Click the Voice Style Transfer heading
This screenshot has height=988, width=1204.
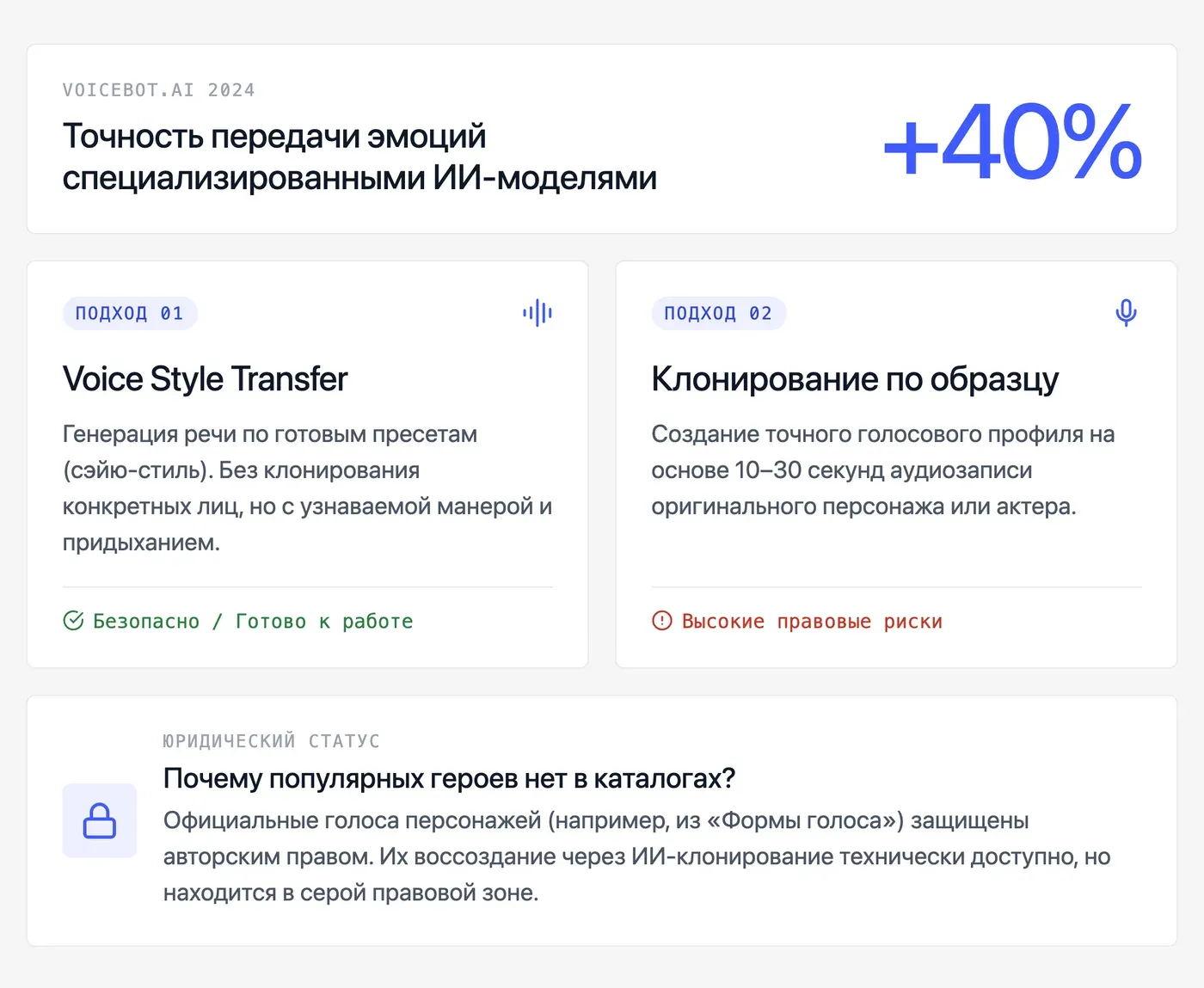click(x=205, y=378)
